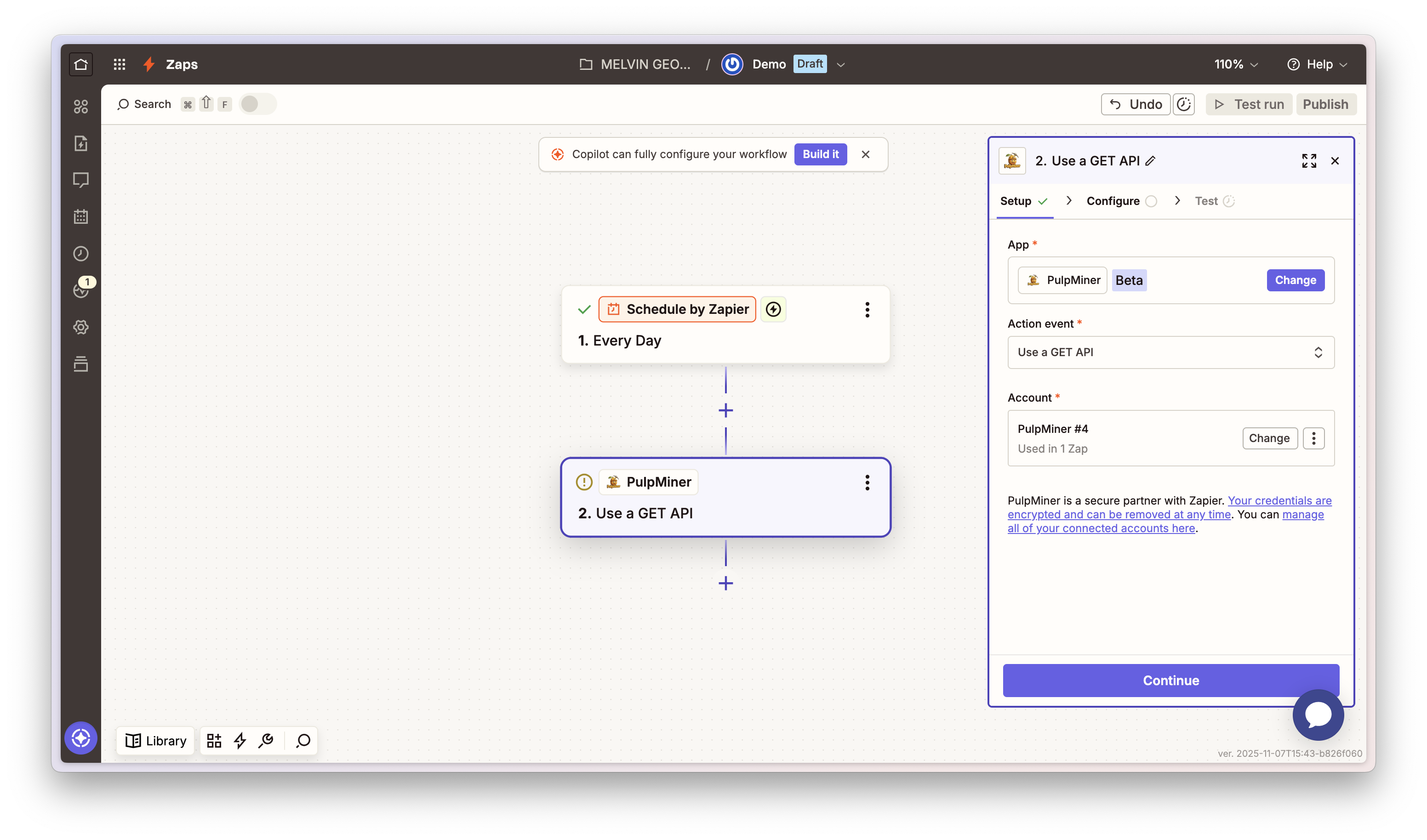Click the AI timer icon next to Undo
Screen dimensions: 1427x840
[x=1184, y=104]
